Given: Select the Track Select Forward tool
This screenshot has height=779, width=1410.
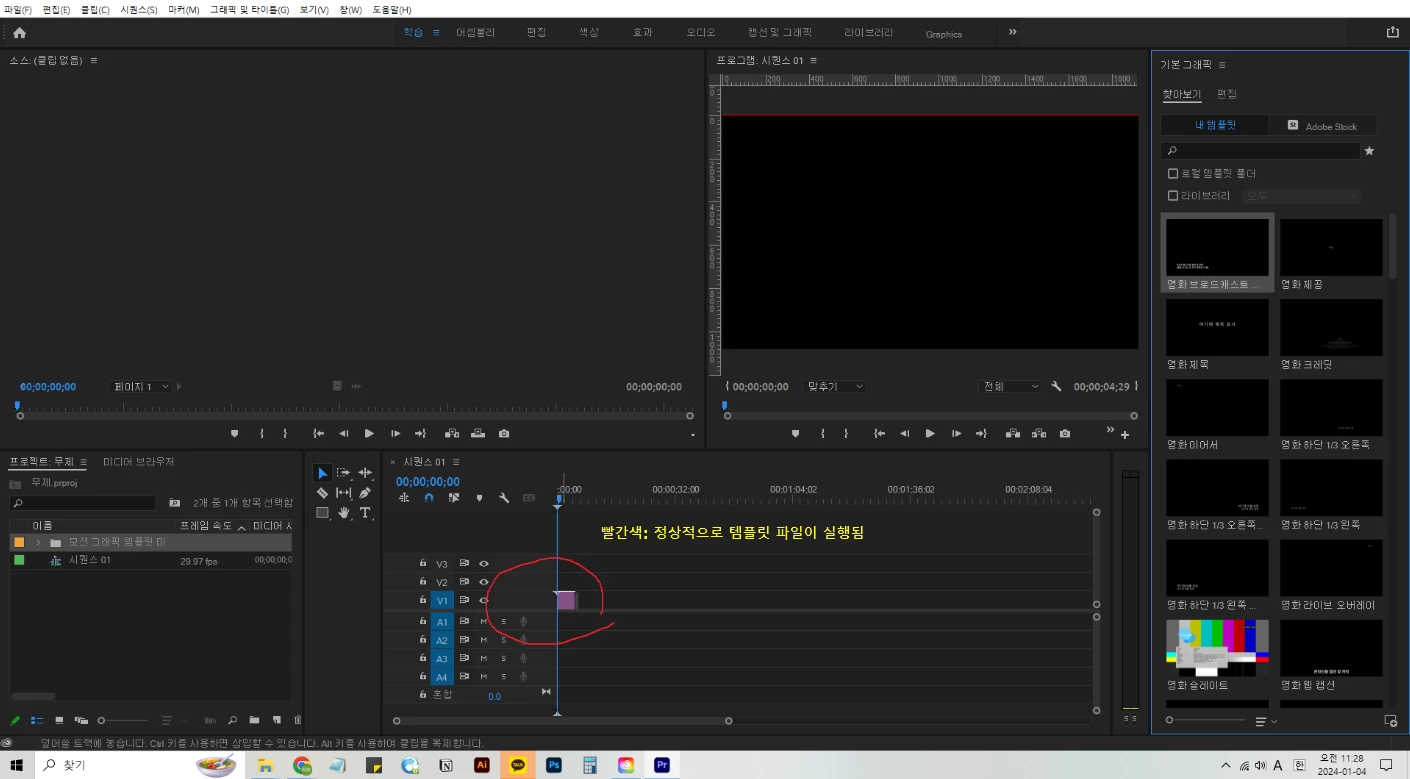Looking at the screenshot, I should 344,473.
